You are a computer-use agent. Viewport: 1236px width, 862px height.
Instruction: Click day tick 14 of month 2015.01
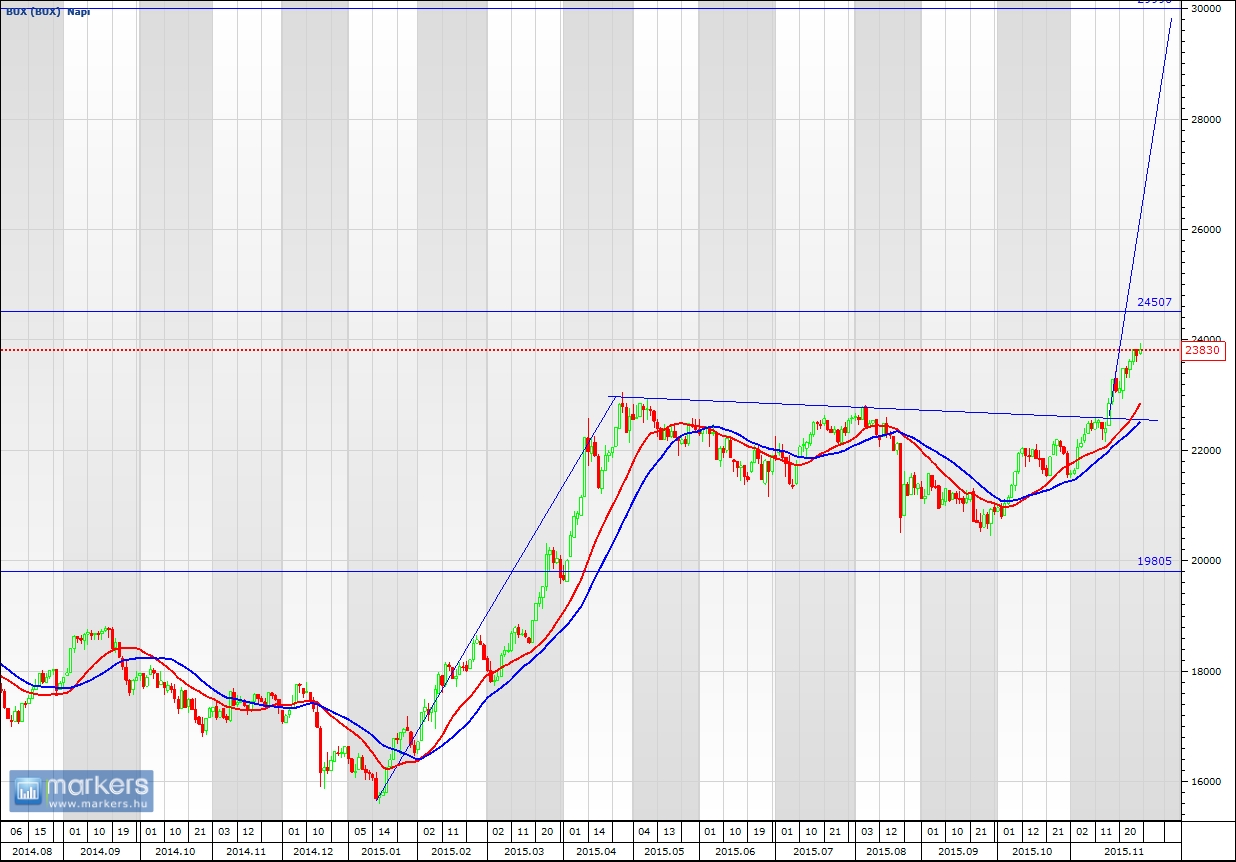click(384, 832)
